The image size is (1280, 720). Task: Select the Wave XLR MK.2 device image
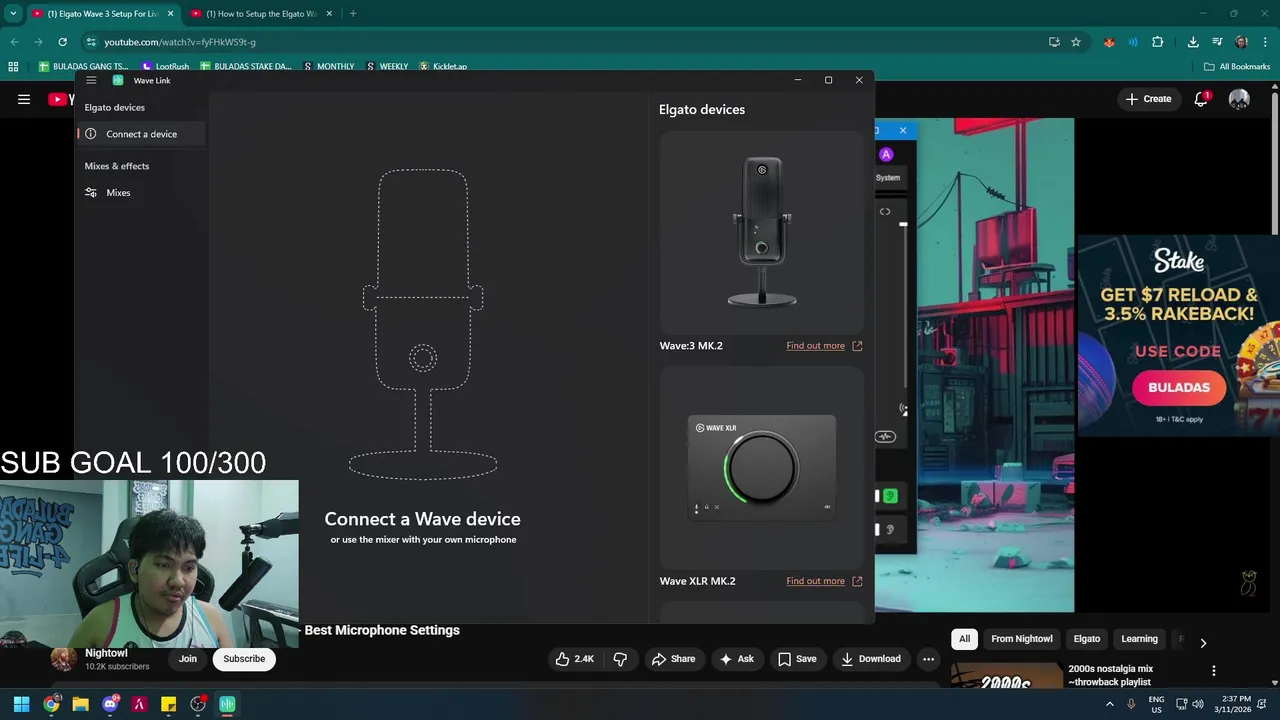(762, 468)
